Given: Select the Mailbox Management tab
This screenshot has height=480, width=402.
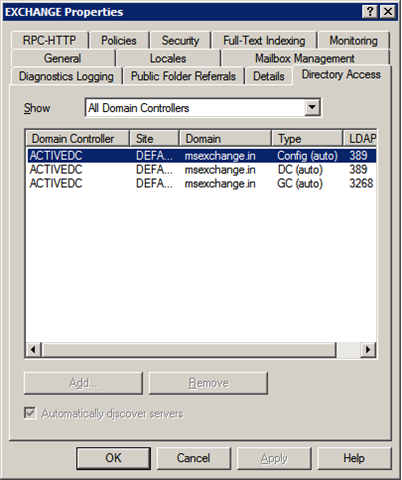Looking at the screenshot, I should [305, 58].
